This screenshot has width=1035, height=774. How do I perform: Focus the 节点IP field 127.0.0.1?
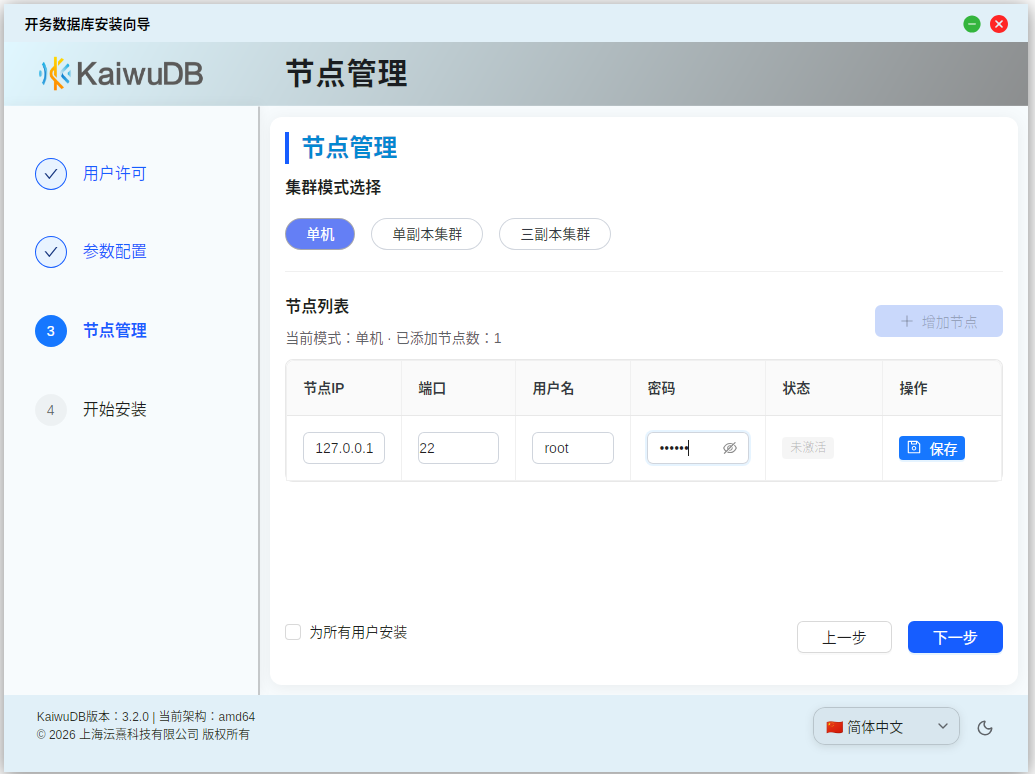click(344, 448)
